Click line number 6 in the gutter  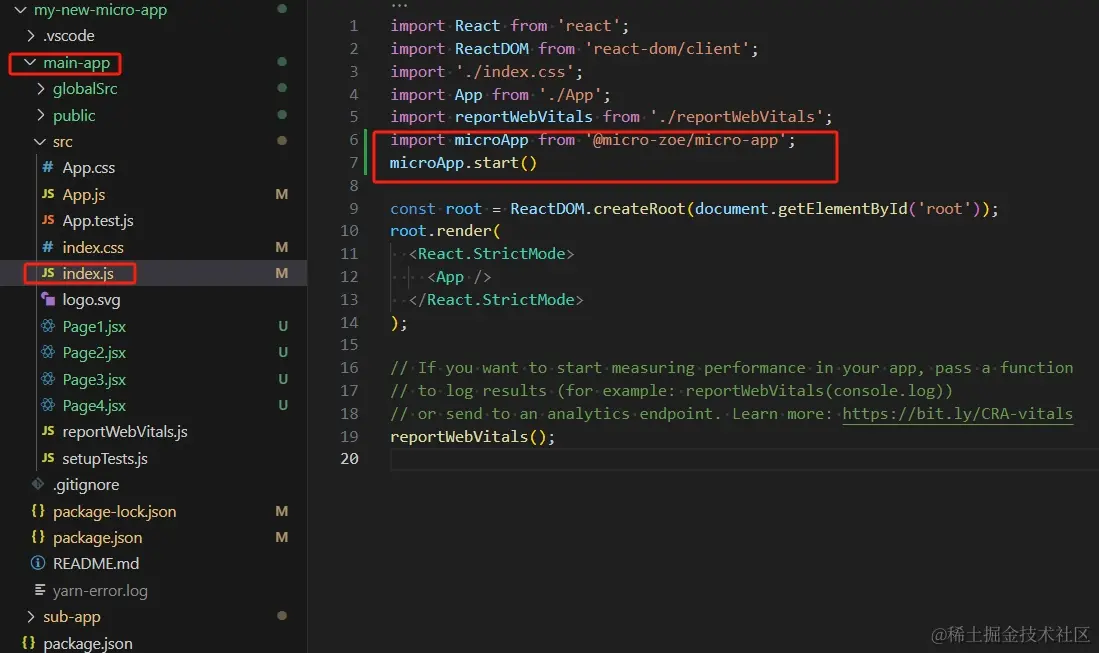pyautogui.click(x=353, y=139)
